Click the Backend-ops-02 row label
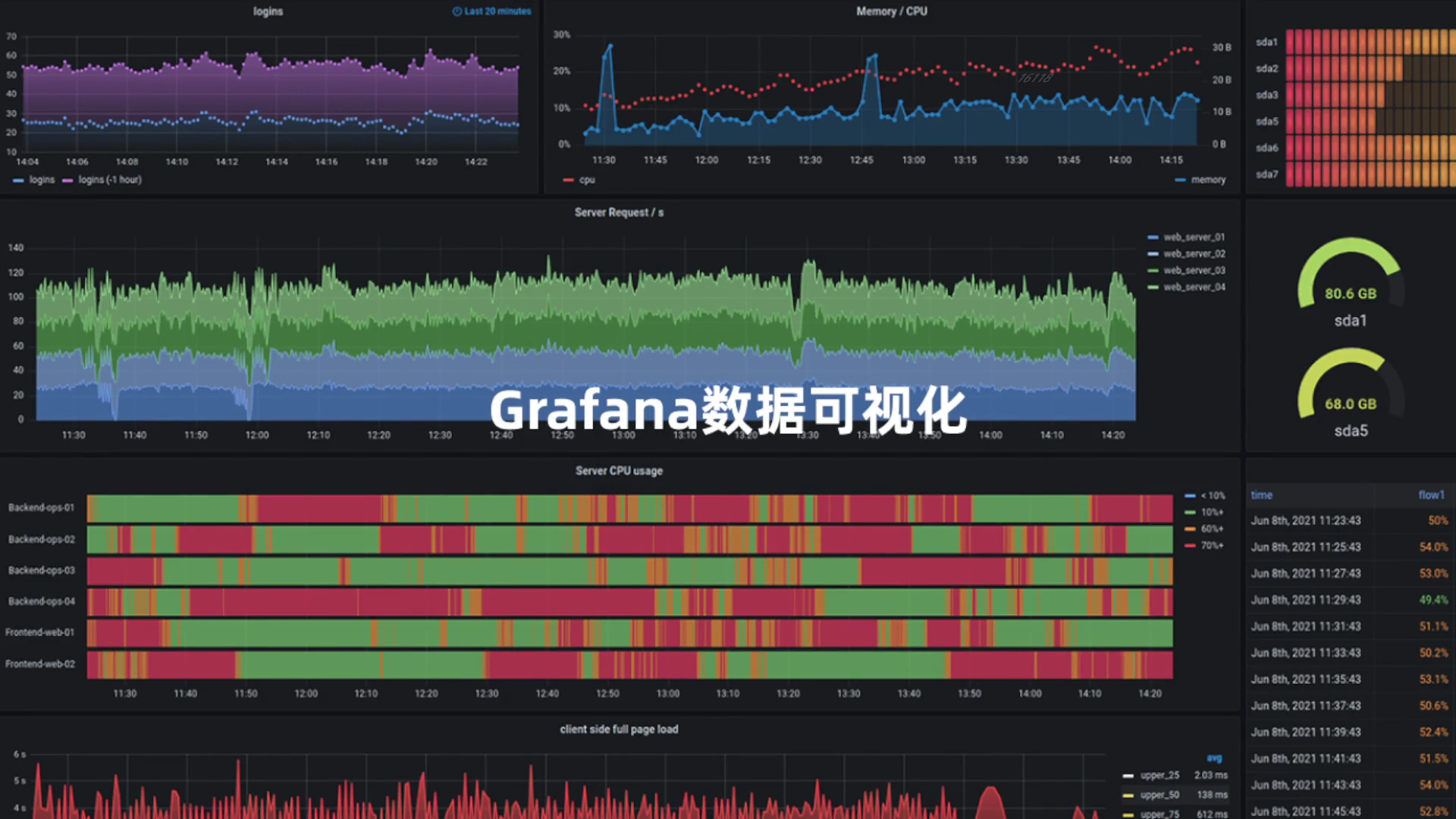Screen dimensions: 1456x819 point(42,540)
